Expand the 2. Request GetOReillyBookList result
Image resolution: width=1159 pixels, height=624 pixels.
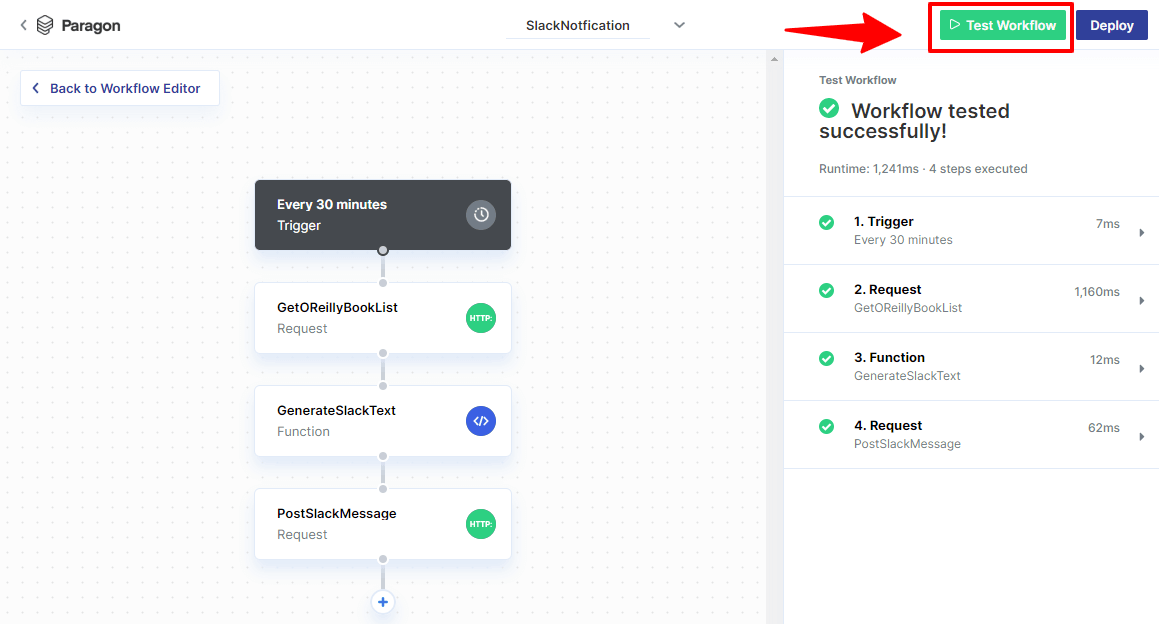(x=1141, y=300)
